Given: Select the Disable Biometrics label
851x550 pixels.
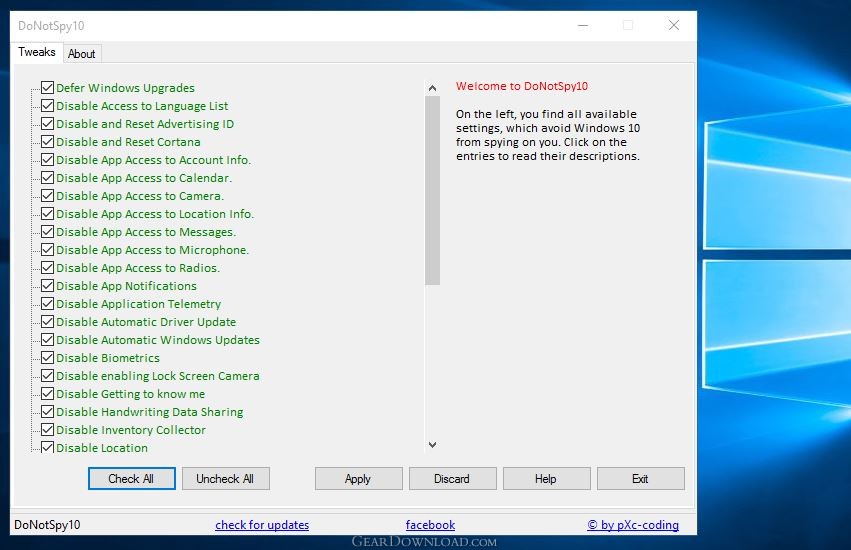Looking at the screenshot, I should [108, 358].
